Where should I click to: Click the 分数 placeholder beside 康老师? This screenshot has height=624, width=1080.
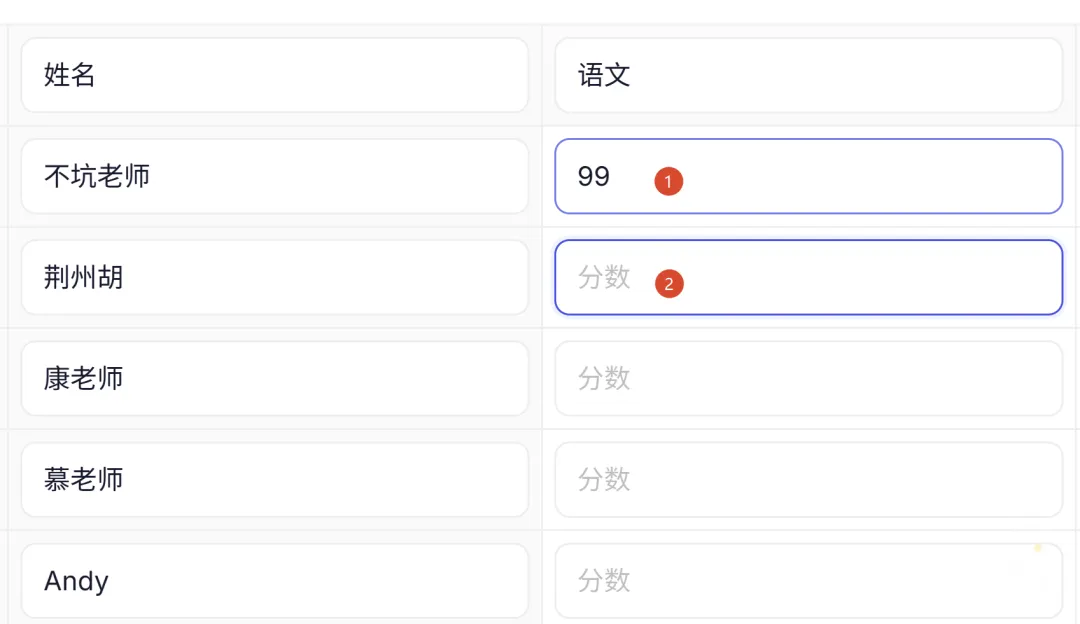tap(604, 378)
